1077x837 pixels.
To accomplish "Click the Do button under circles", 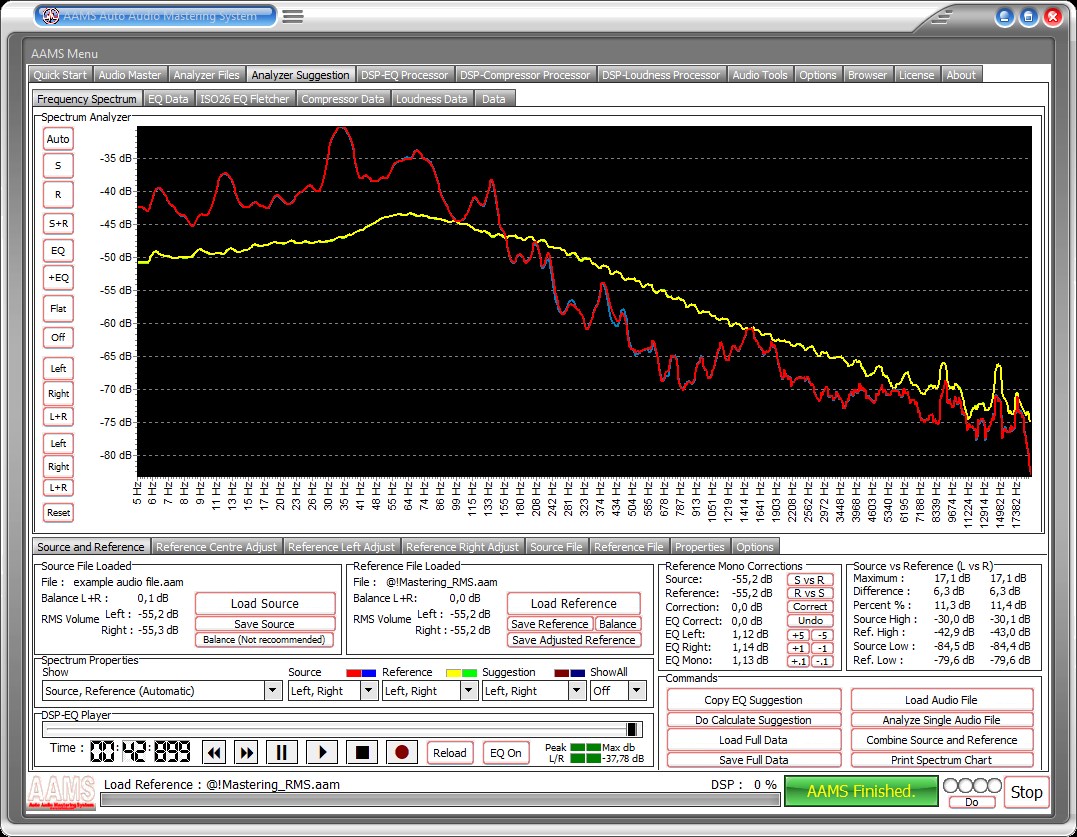I will coord(971,802).
